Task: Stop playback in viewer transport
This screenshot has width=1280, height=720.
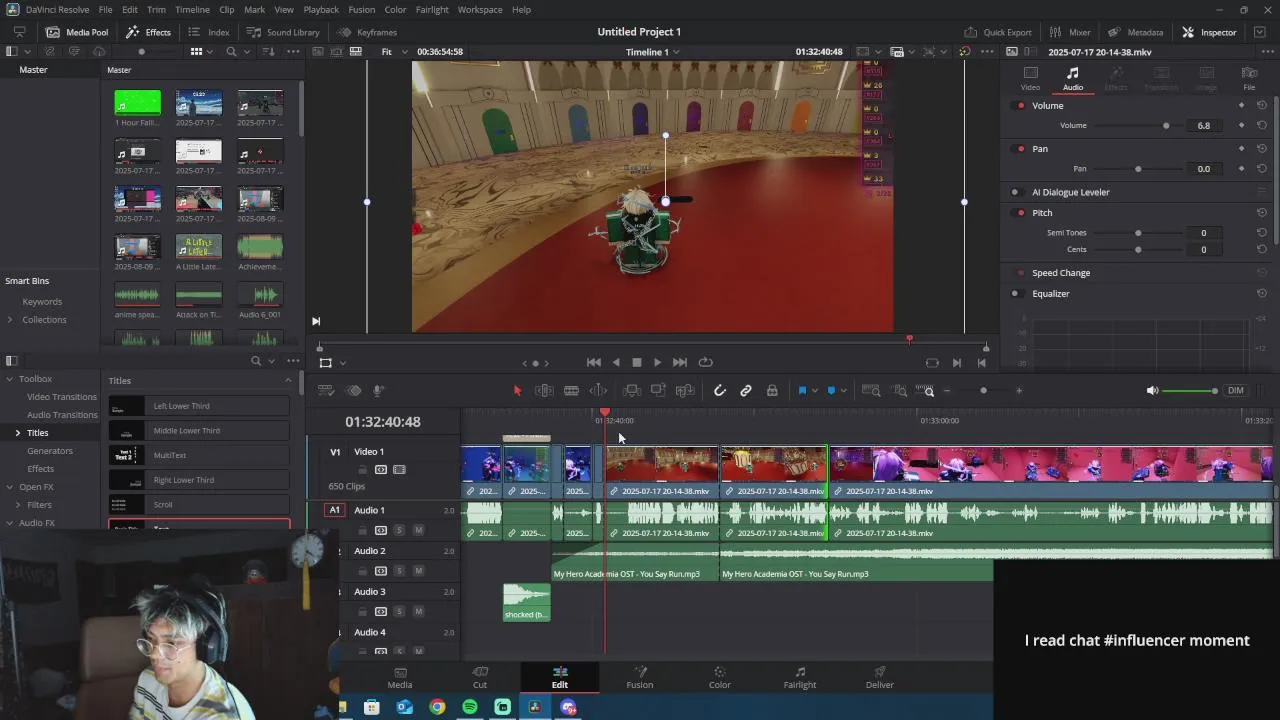Action: click(x=636, y=362)
